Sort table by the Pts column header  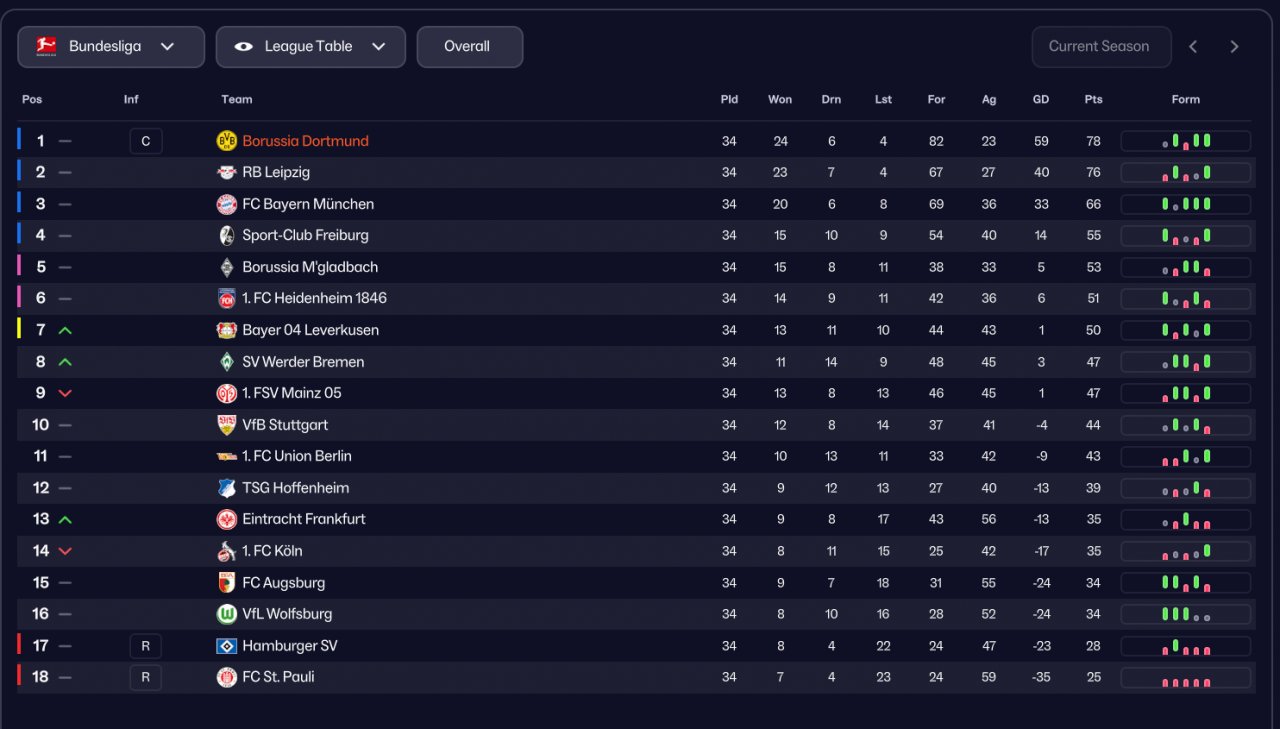(1093, 100)
